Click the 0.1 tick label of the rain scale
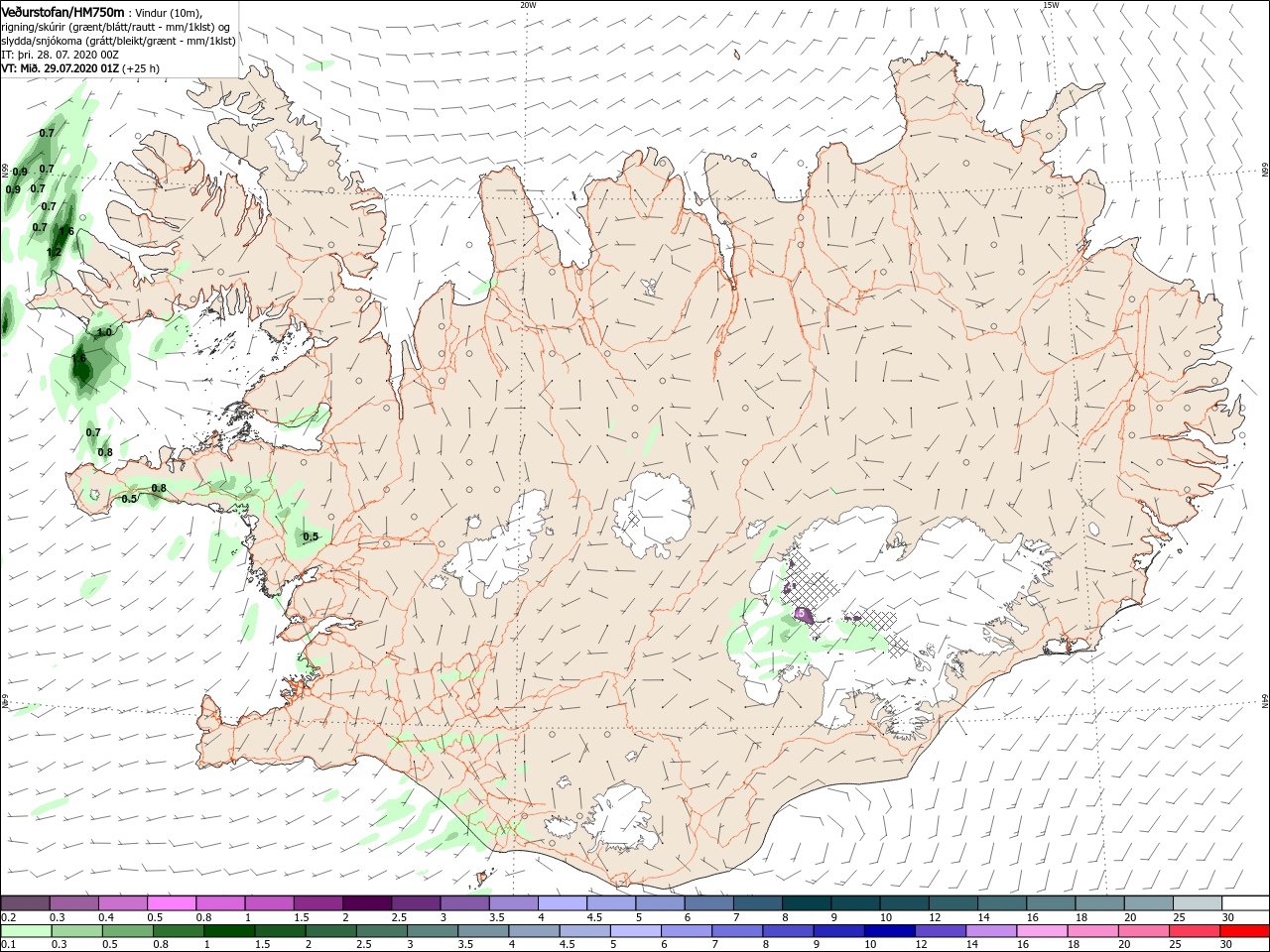 pos(9,944)
